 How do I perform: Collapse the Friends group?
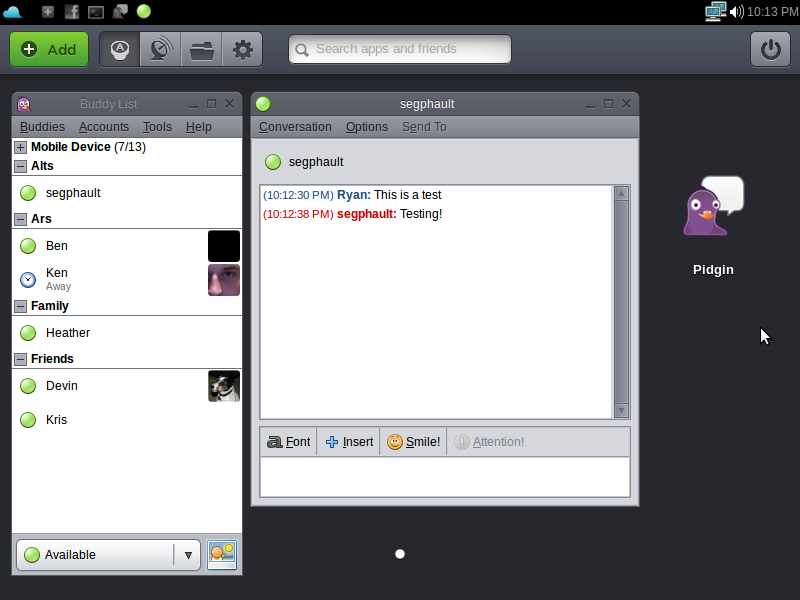point(20,359)
